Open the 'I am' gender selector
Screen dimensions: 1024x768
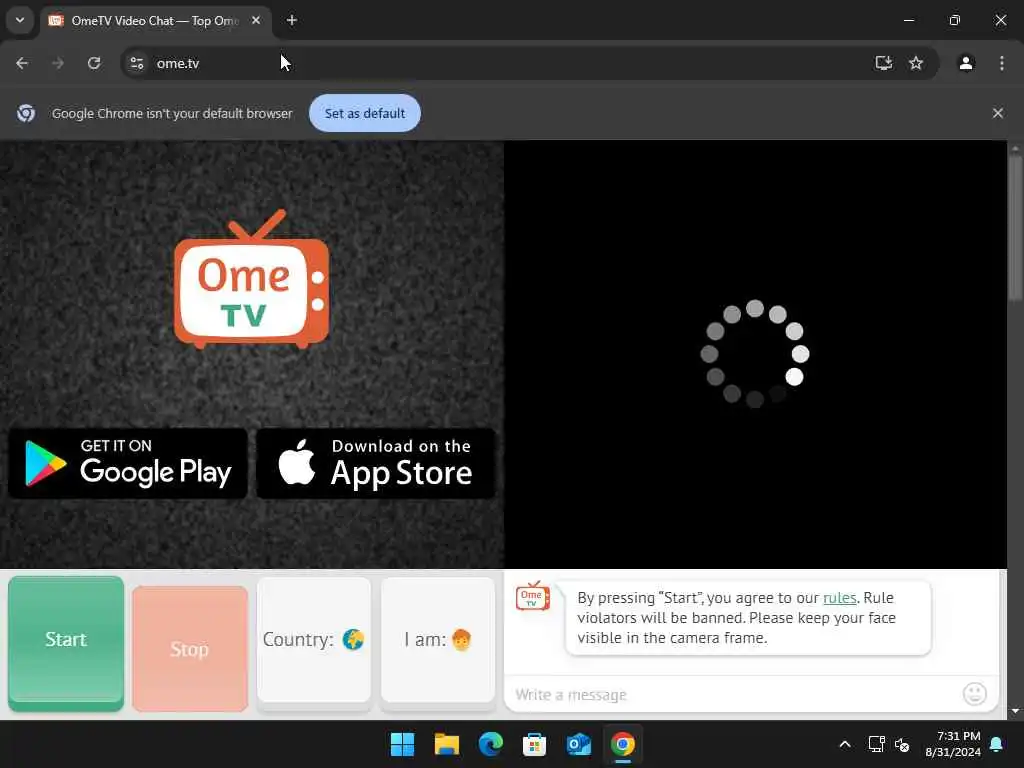438,643
